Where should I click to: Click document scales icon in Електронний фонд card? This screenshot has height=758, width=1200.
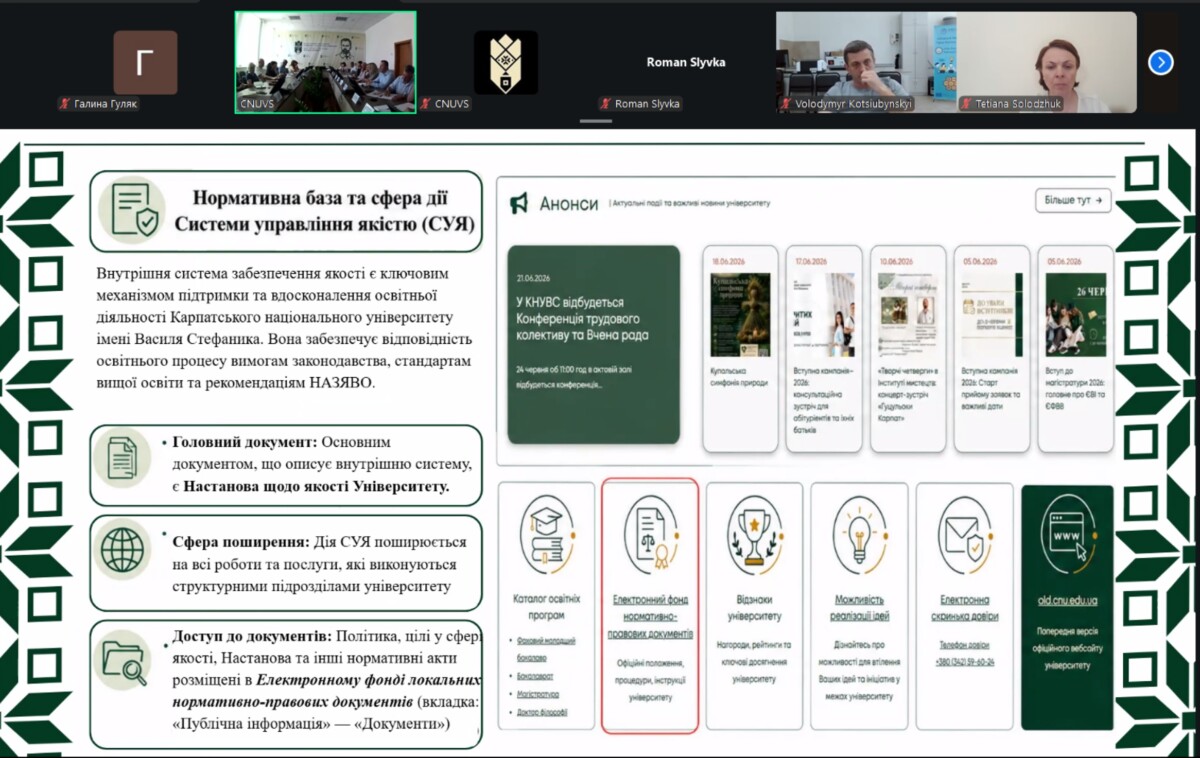650,535
